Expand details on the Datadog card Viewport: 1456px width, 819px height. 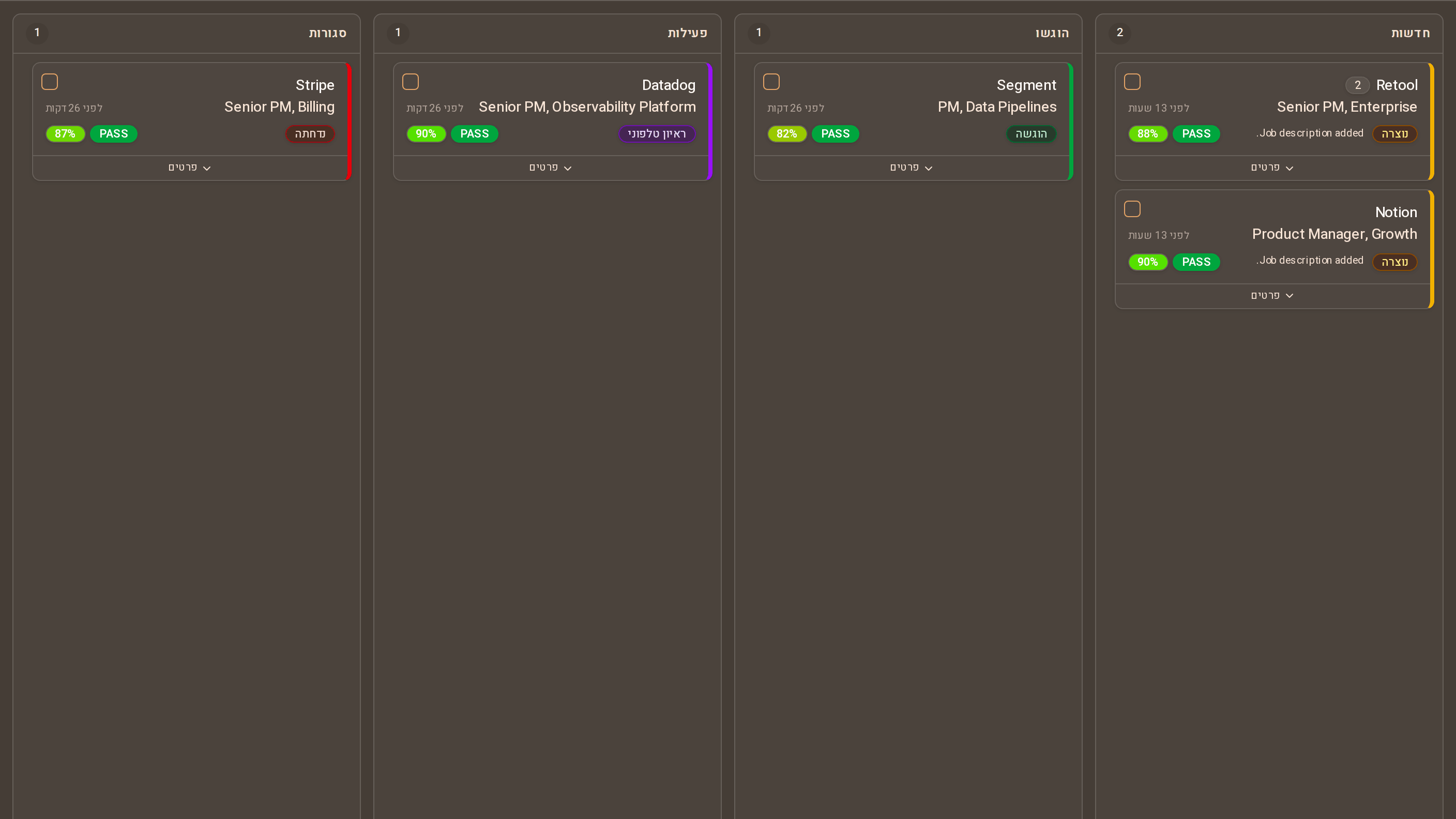[551, 168]
